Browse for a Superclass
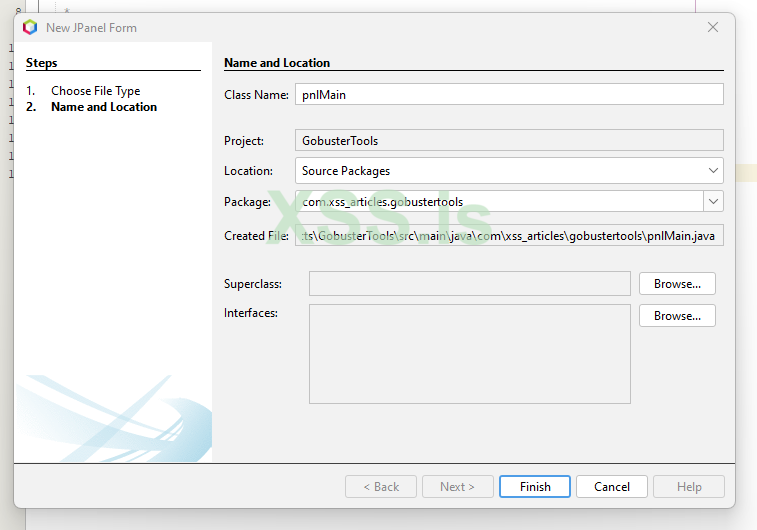The height and width of the screenshot is (530, 757). click(x=677, y=284)
